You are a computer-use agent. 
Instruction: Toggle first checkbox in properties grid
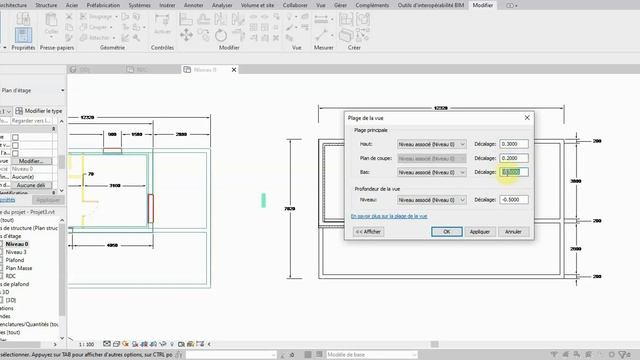pyautogui.click(x=16, y=138)
